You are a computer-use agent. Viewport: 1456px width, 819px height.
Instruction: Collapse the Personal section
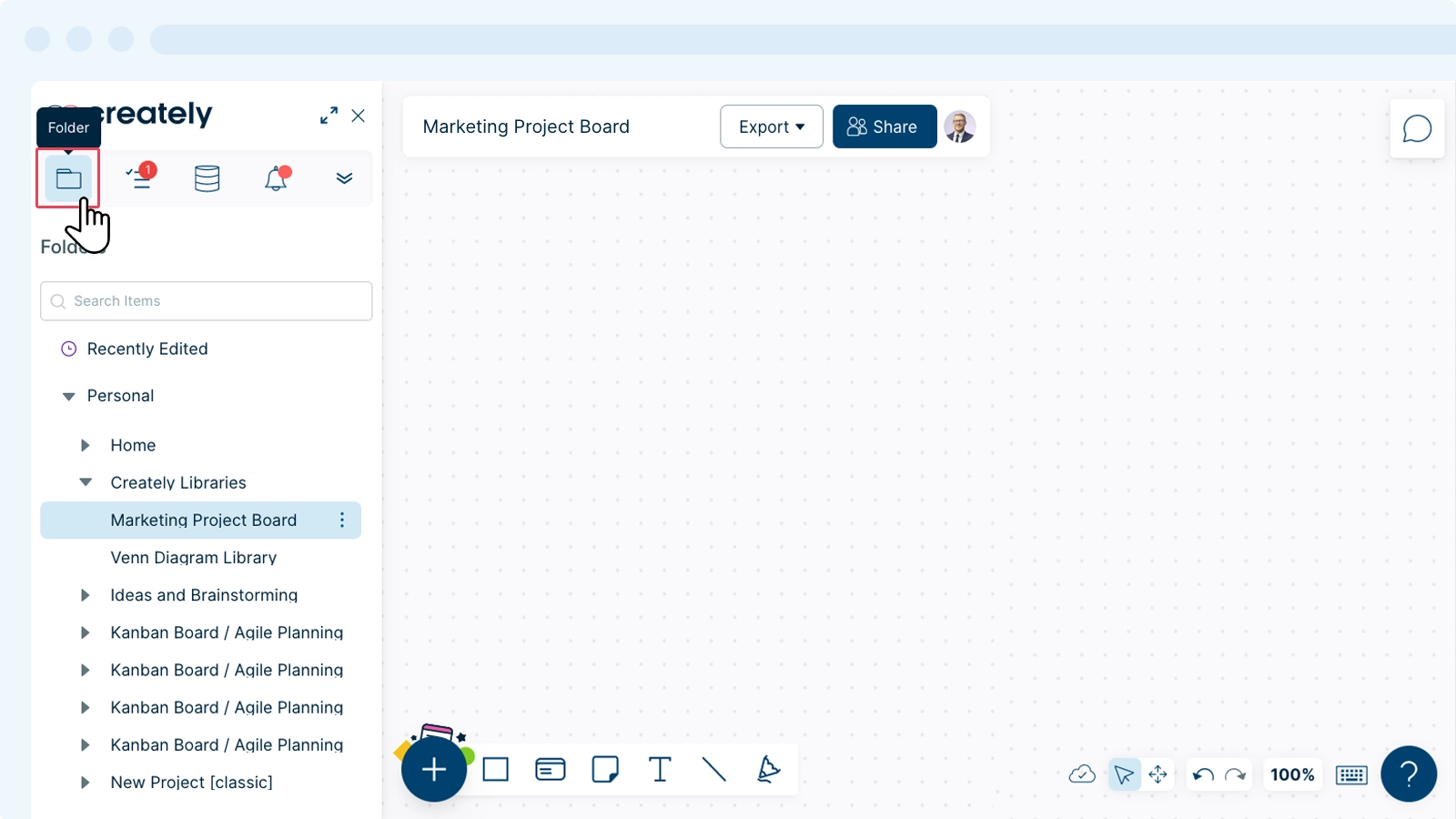(68, 396)
